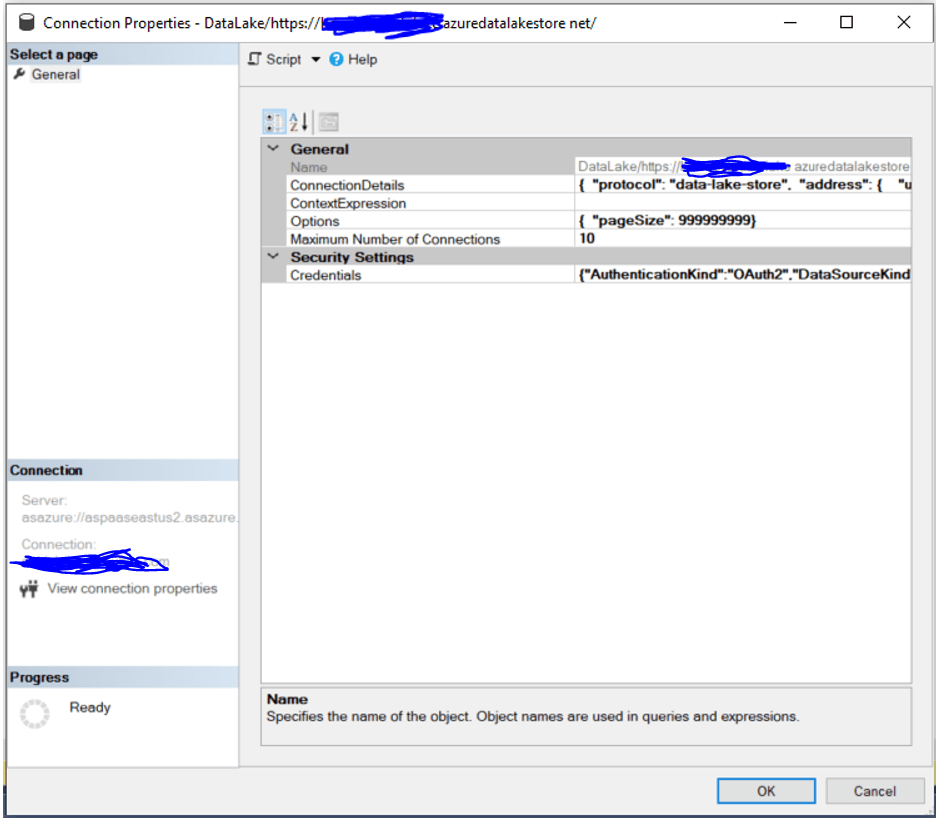
Task: Click the Script icon on the toolbar
Action: pyautogui.click(x=254, y=59)
